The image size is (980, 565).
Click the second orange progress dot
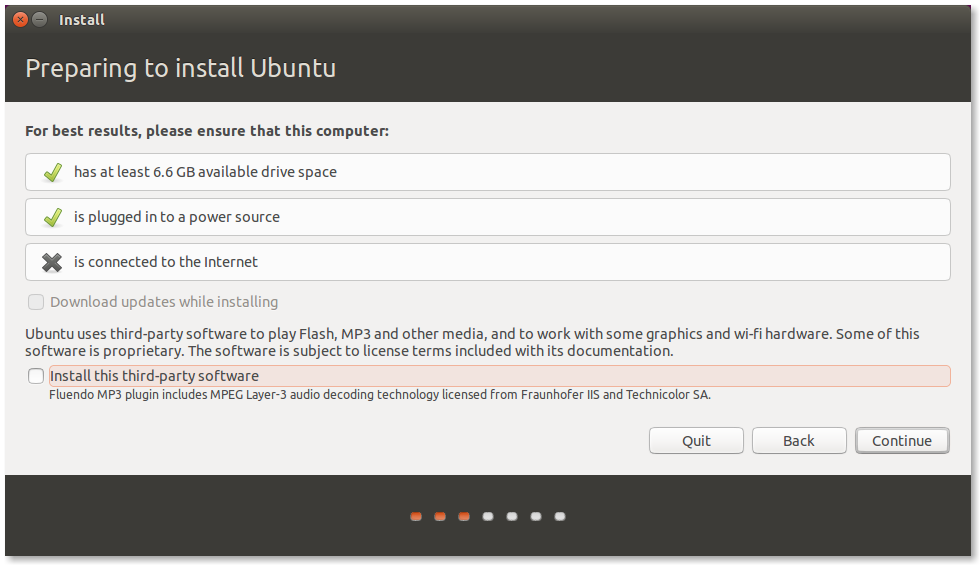pyautogui.click(x=440, y=517)
